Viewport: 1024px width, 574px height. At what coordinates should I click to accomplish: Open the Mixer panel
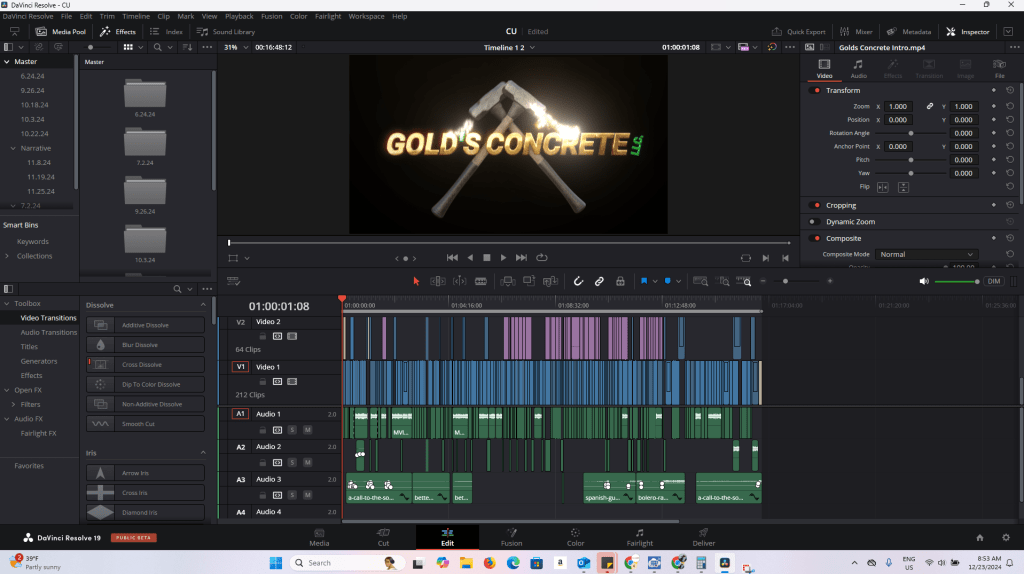click(856, 31)
